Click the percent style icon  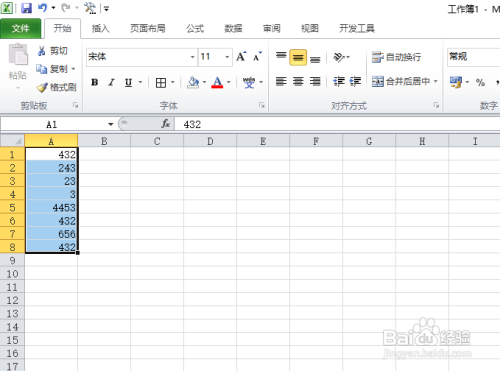pos(480,82)
